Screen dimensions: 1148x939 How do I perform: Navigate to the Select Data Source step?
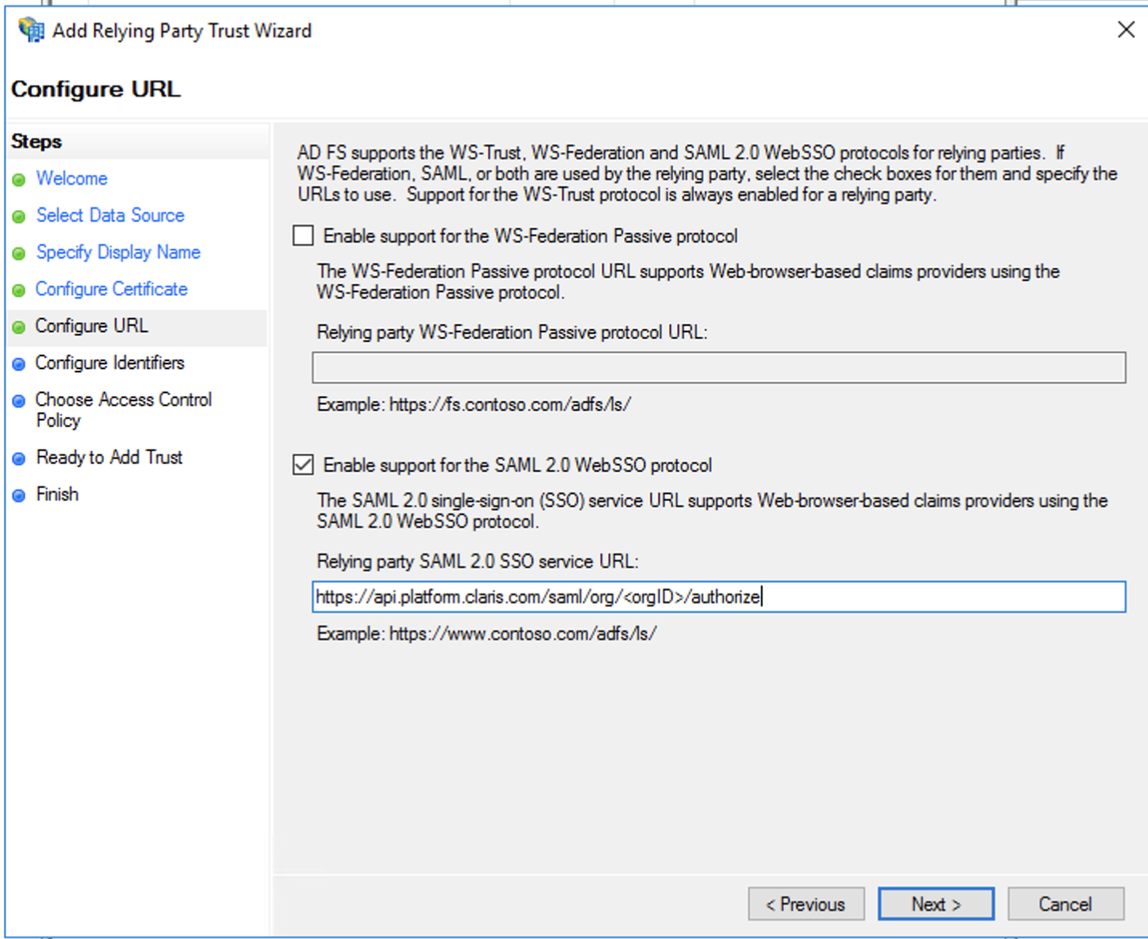pyautogui.click(x=110, y=215)
